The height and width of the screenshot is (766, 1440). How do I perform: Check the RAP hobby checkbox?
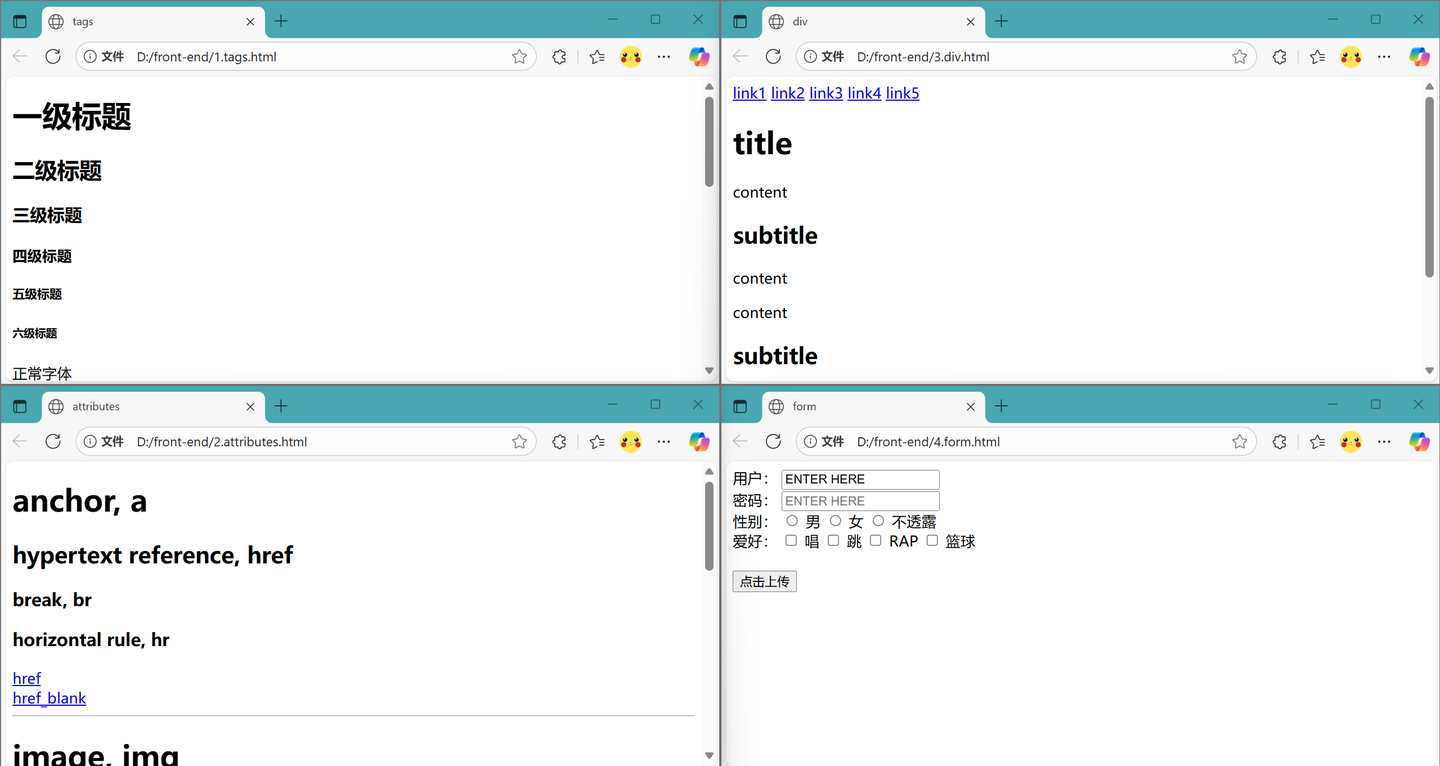tap(875, 541)
